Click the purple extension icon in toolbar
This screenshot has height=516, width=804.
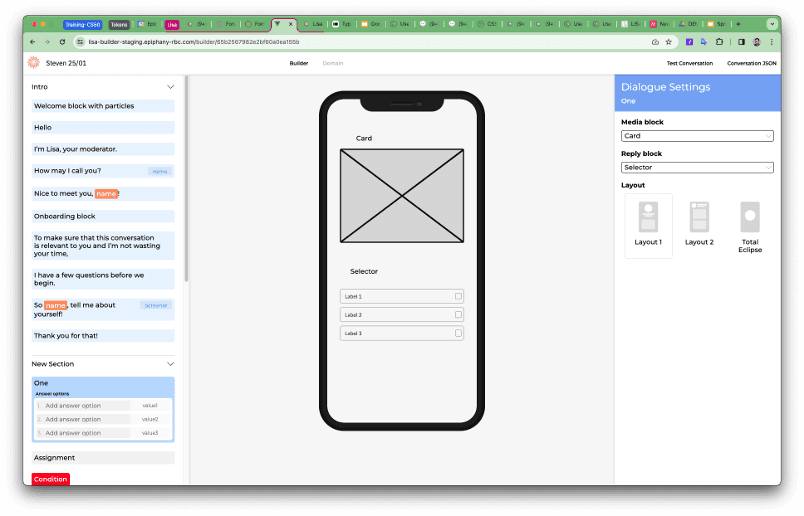tap(690, 42)
